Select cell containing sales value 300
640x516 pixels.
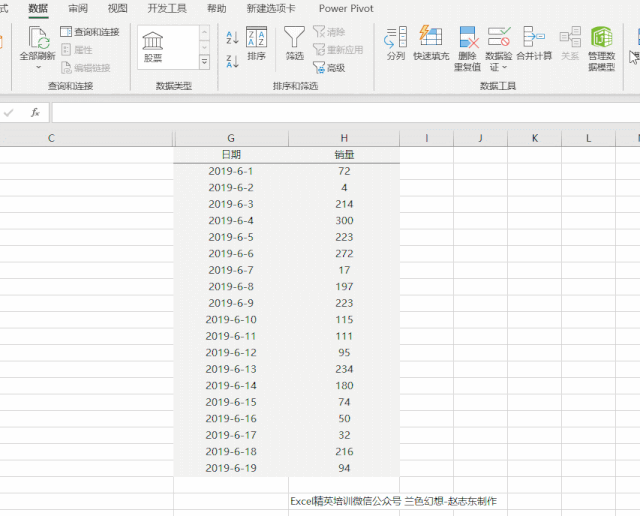coord(343,220)
